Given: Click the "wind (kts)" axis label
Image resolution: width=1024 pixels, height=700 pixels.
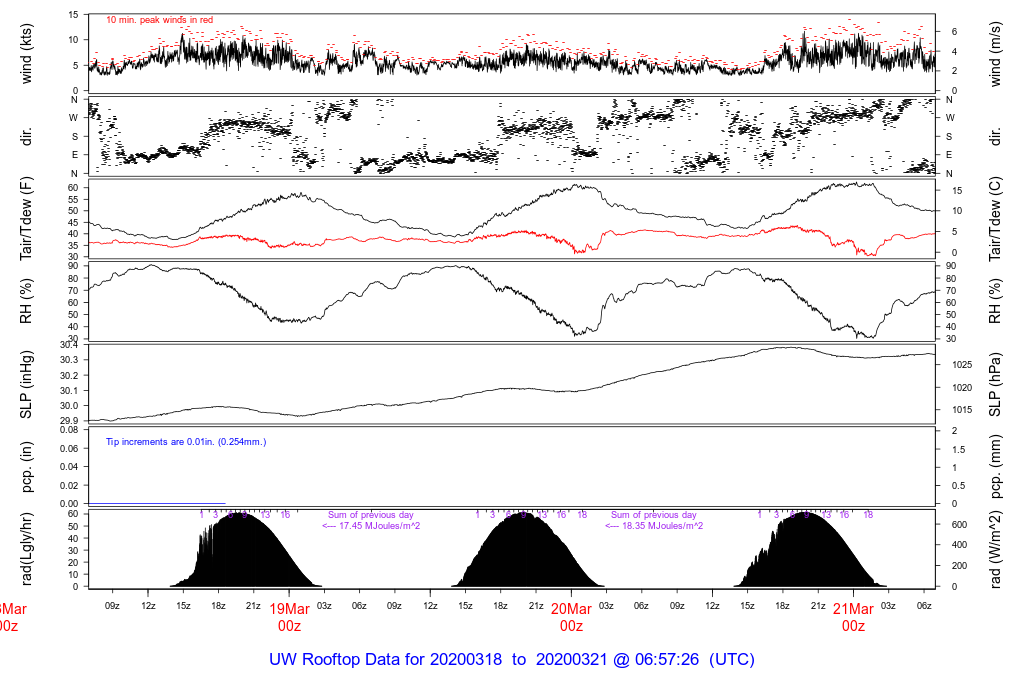Looking at the screenshot, I should [26, 54].
